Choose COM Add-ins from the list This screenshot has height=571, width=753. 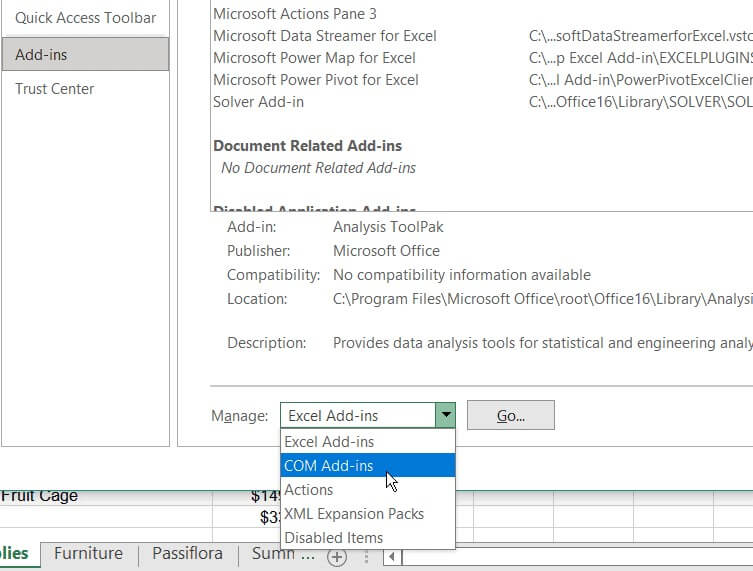(368, 465)
